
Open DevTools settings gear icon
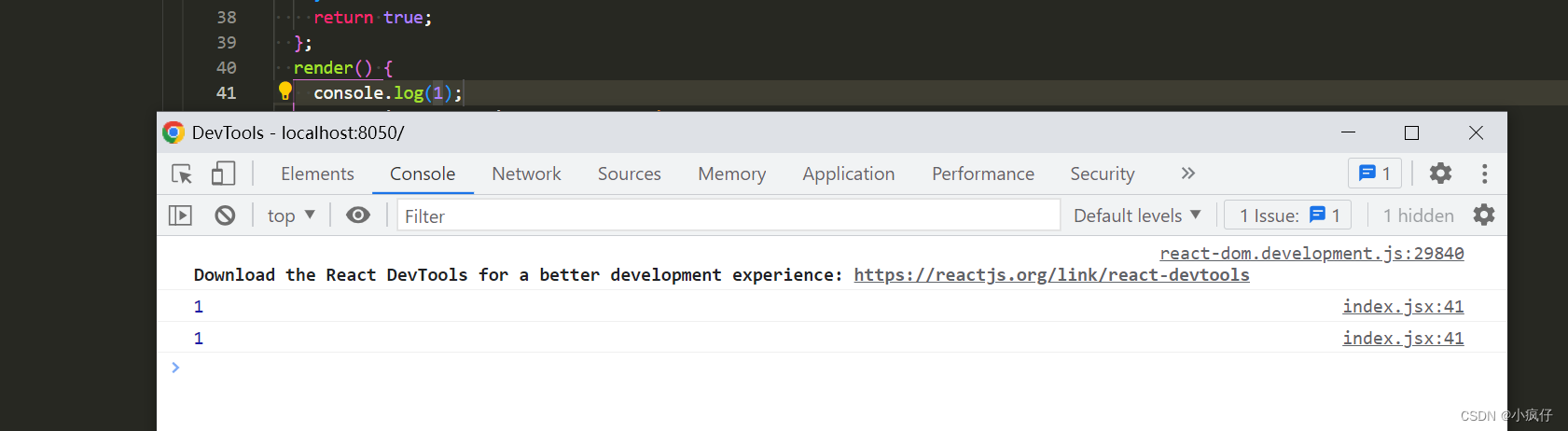[x=1441, y=174]
